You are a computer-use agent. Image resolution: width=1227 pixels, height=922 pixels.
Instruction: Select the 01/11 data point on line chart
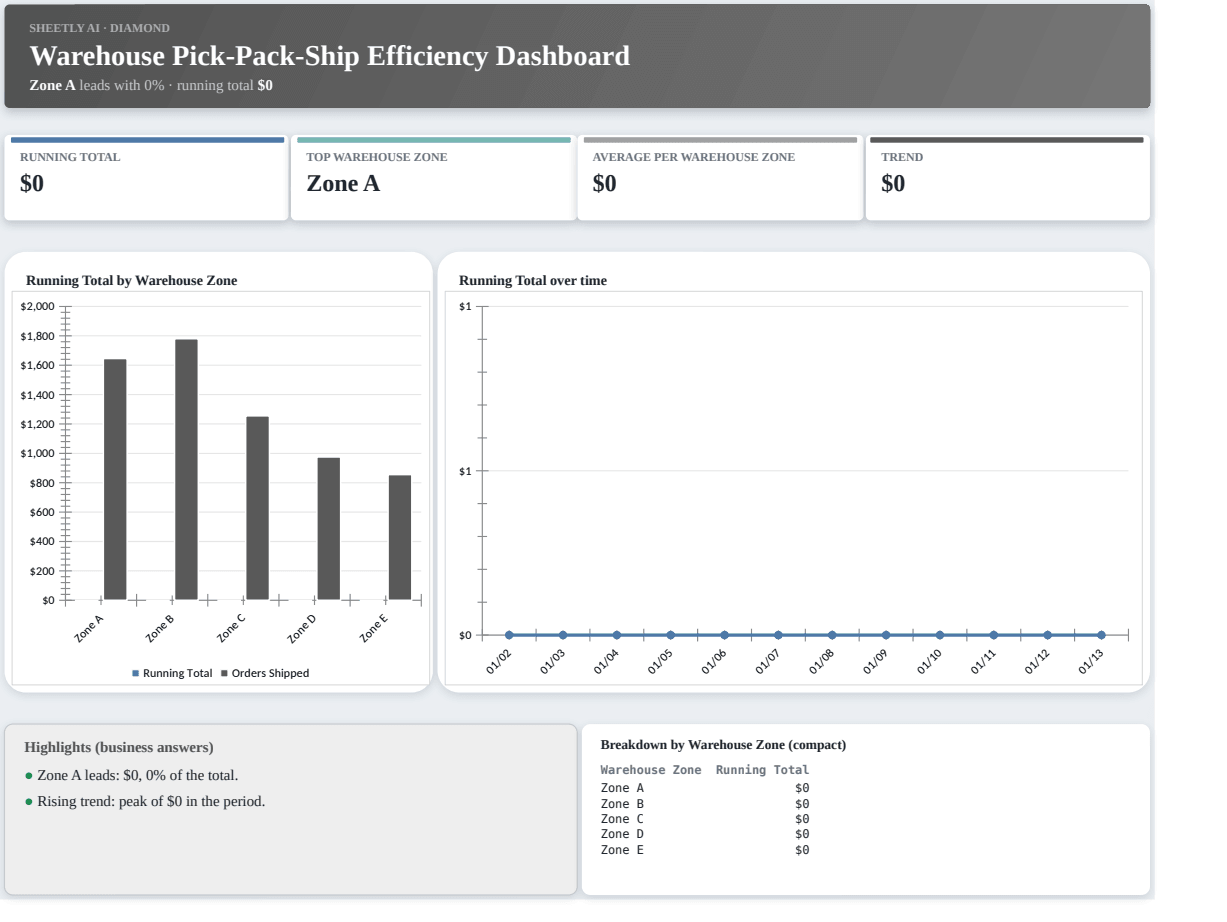coord(994,635)
